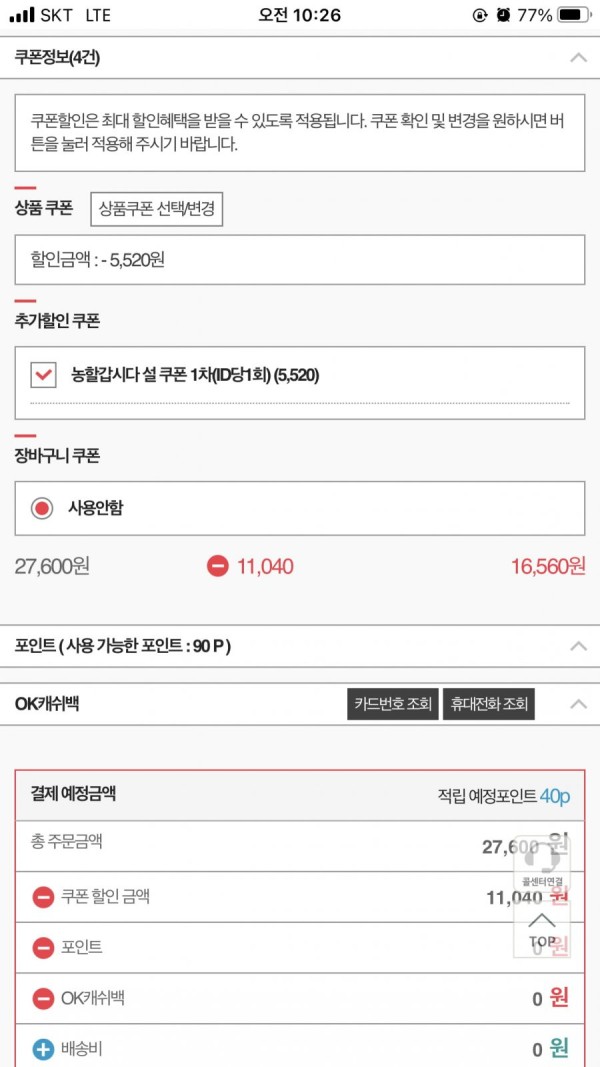
Task: Tap minus icon next to 포인트 row
Action: point(43,948)
